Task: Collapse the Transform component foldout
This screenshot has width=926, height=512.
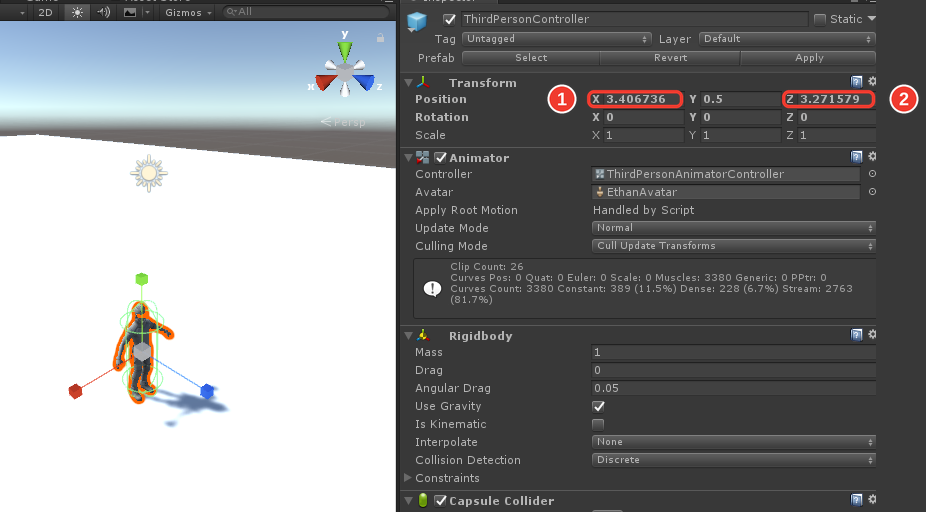Action: (x=408, y=83)
